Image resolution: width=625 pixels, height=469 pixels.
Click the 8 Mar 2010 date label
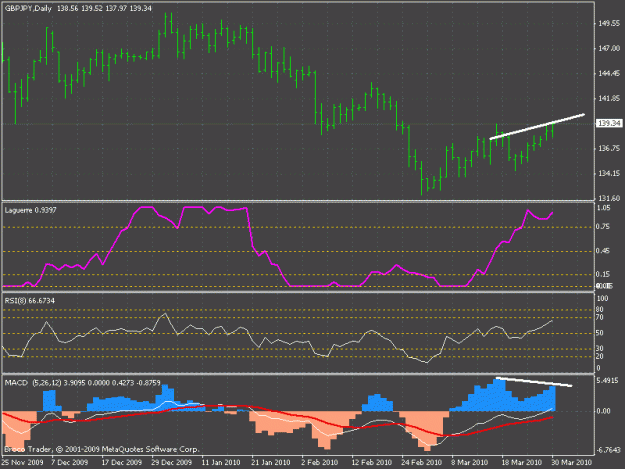click(470, 463)
